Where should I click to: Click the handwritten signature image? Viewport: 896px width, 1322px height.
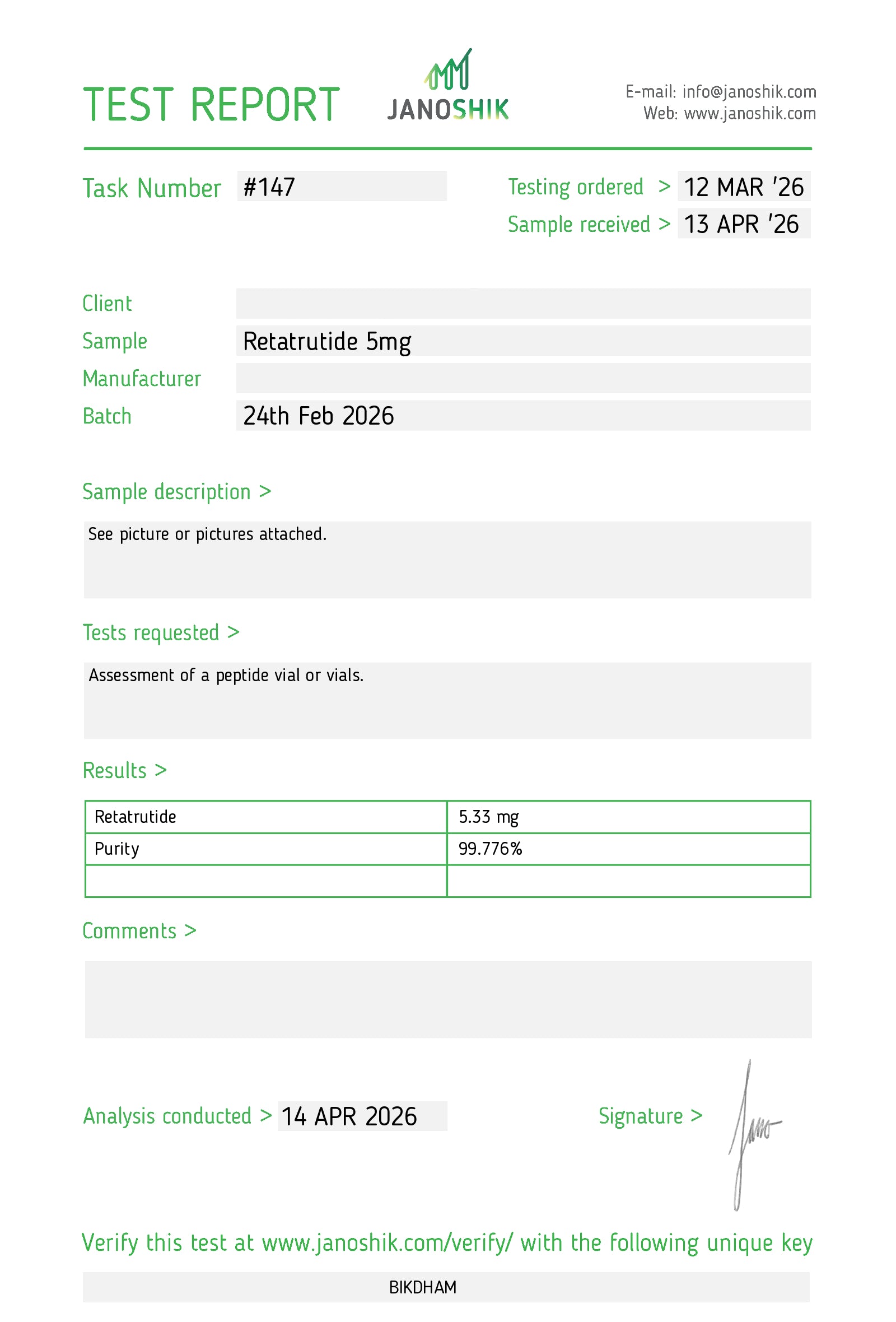tap(755, 1135)
